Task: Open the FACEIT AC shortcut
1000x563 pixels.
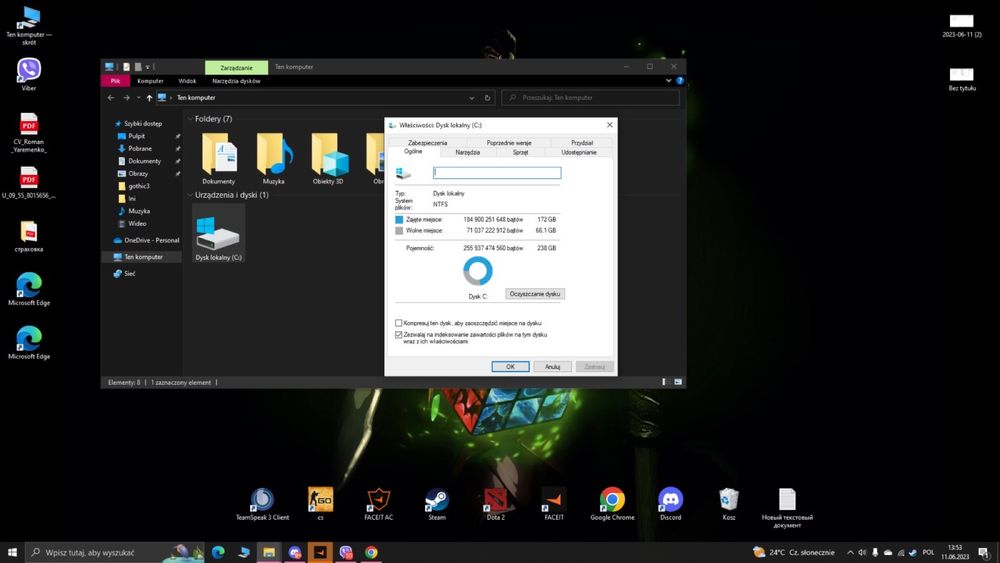Action: [379, 504]
